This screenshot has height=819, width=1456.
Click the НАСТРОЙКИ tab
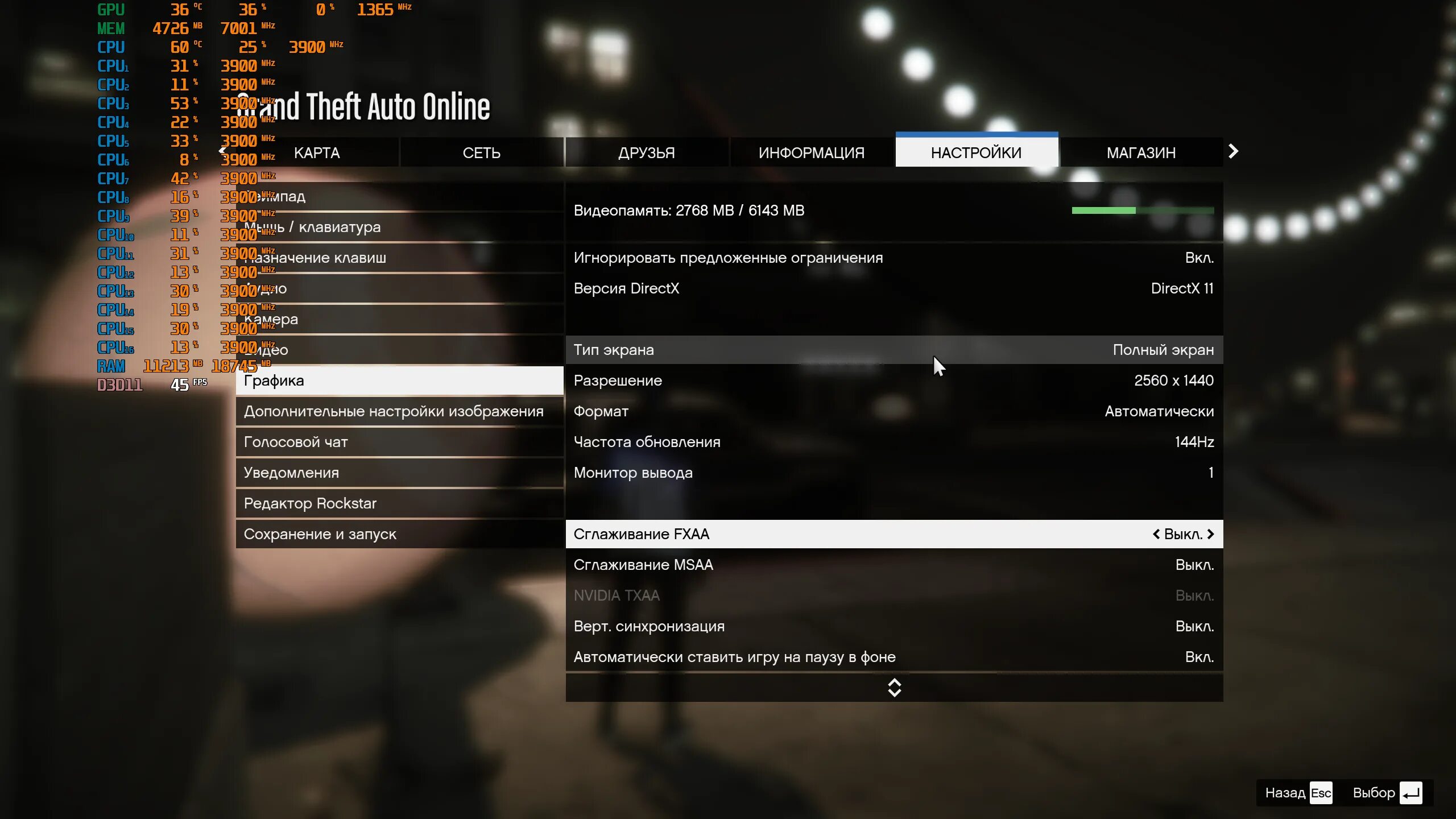click(x=976, y=152)
